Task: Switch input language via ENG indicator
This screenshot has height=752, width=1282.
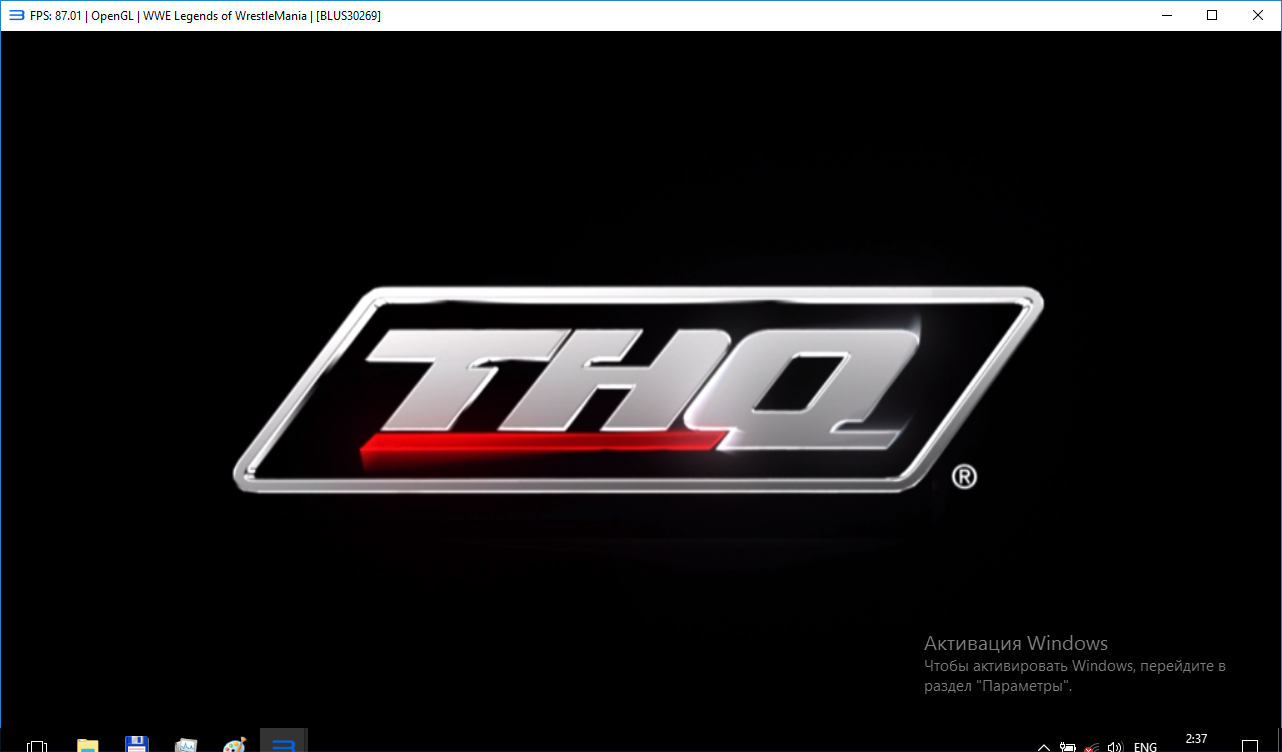Action: coord(1145,746)
